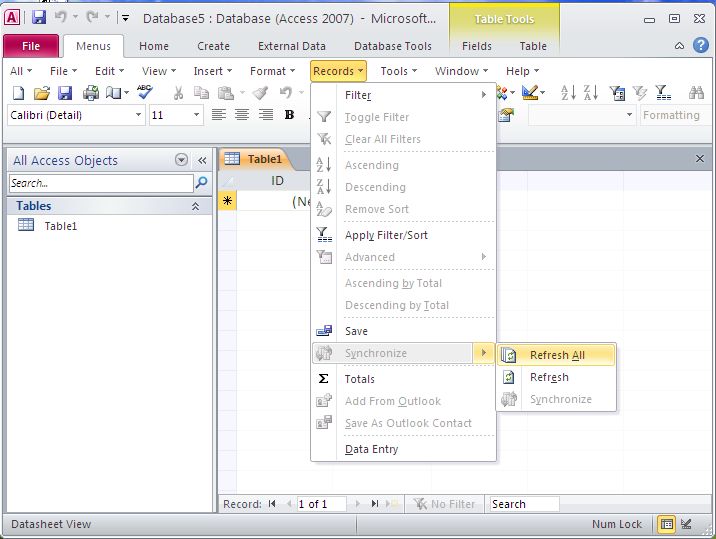
Task: Open the font size 11 dropdown
Action: coord(196,115)
